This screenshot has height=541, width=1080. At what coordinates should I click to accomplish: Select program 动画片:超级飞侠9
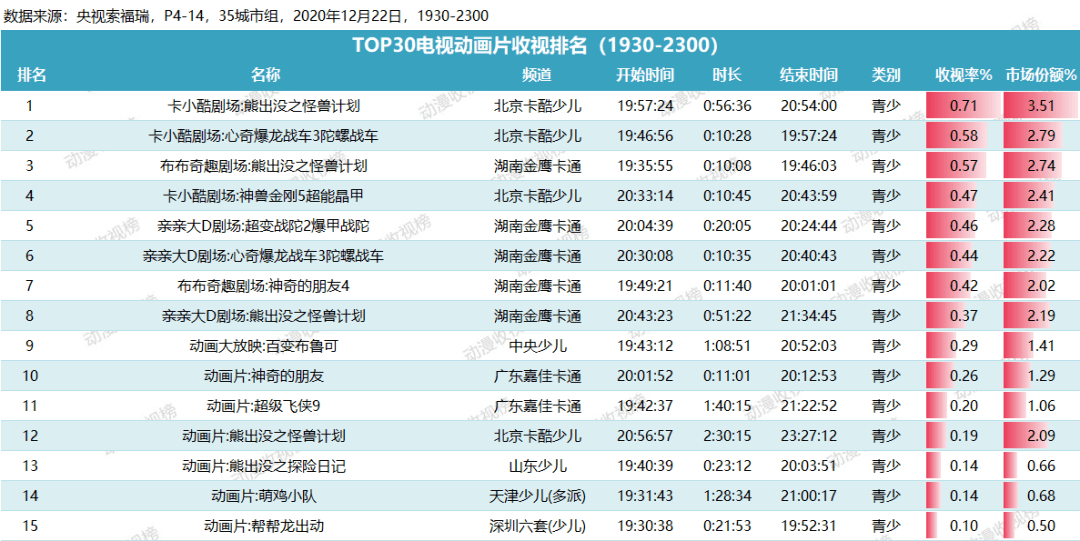tap(264, 406)
